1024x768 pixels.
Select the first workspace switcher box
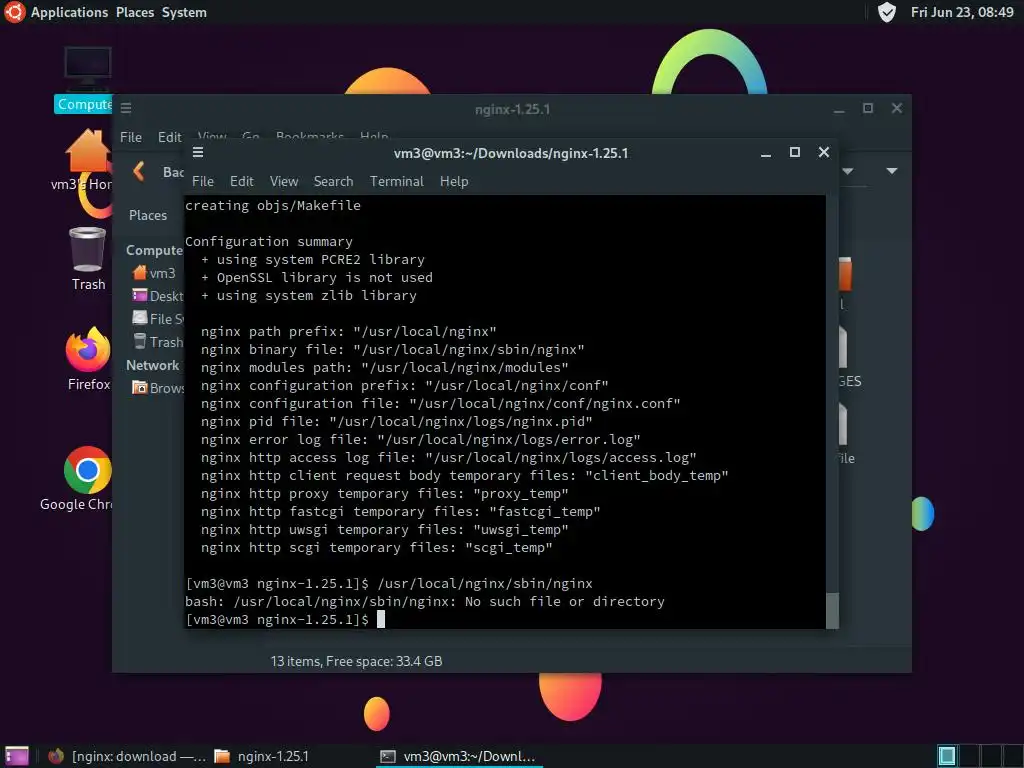947,756
